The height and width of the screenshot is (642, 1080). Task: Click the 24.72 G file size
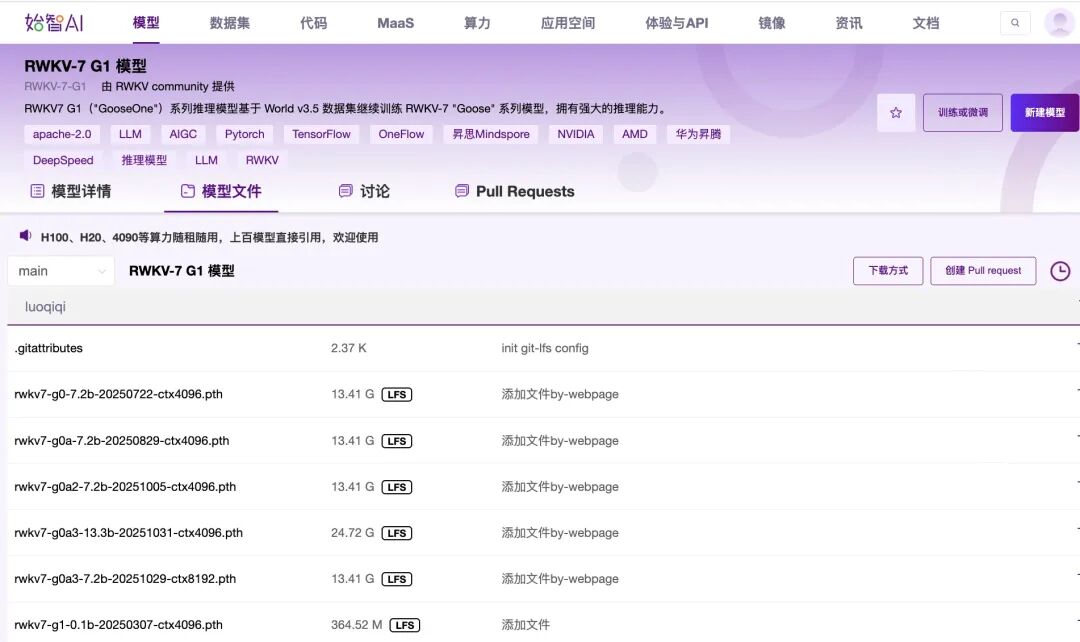tap(353, 533)
